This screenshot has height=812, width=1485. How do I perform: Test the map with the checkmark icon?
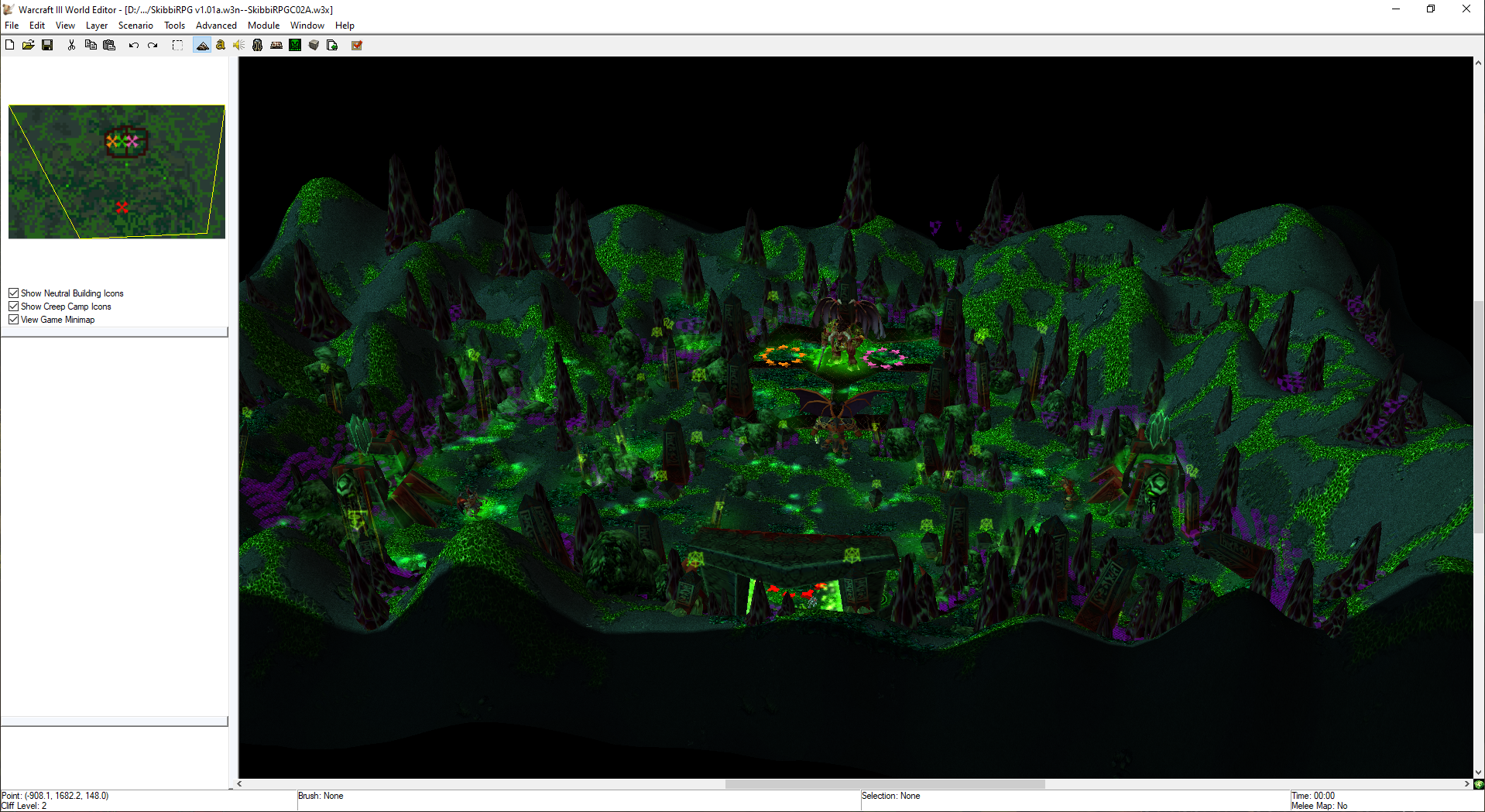pos(357,45)
